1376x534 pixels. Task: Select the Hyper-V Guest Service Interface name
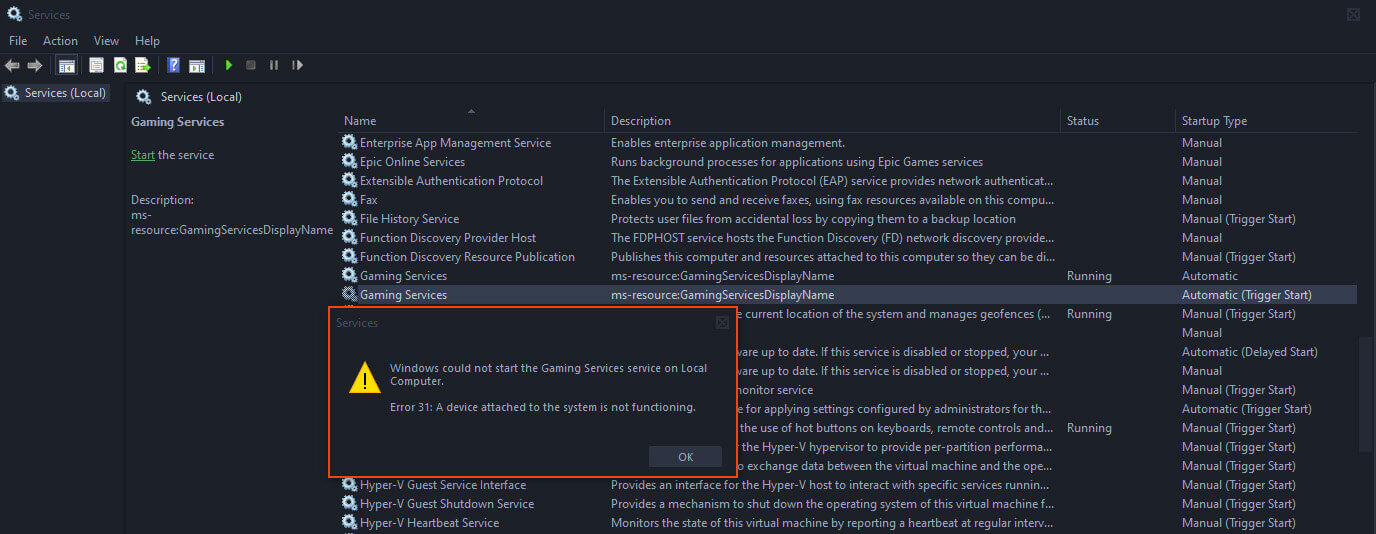pyautogui.click(x=443, y=485)
